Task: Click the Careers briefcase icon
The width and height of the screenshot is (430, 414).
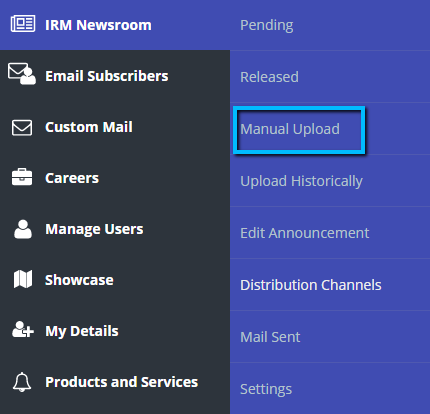Action: [x=22, y=177]
